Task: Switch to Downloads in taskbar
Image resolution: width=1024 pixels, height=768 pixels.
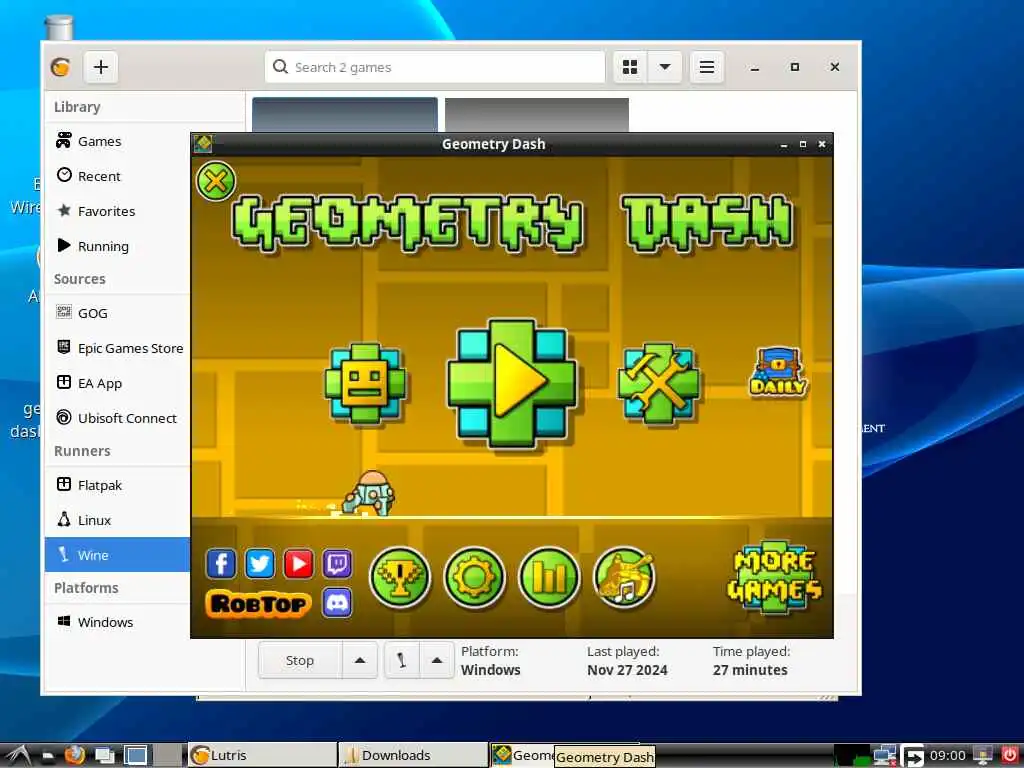Action: 413,755
